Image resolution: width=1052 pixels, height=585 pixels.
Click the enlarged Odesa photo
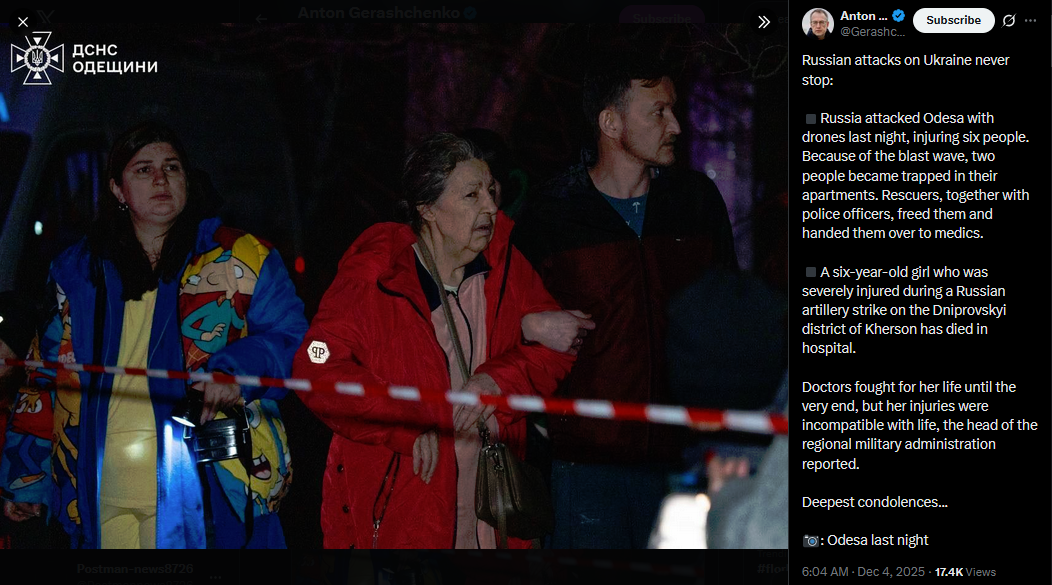coord(394,286)
